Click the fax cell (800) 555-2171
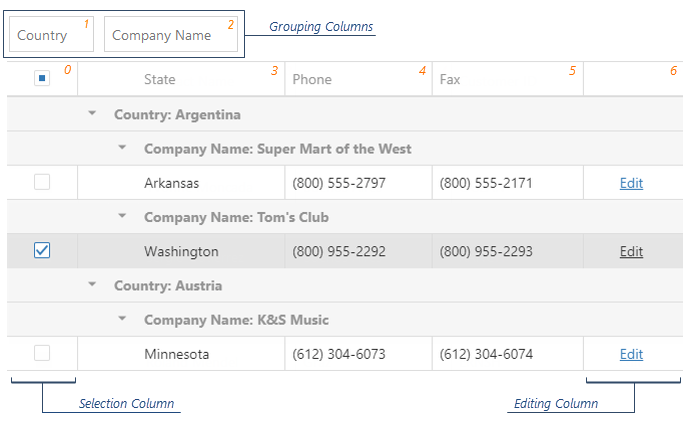 [486, 183]
